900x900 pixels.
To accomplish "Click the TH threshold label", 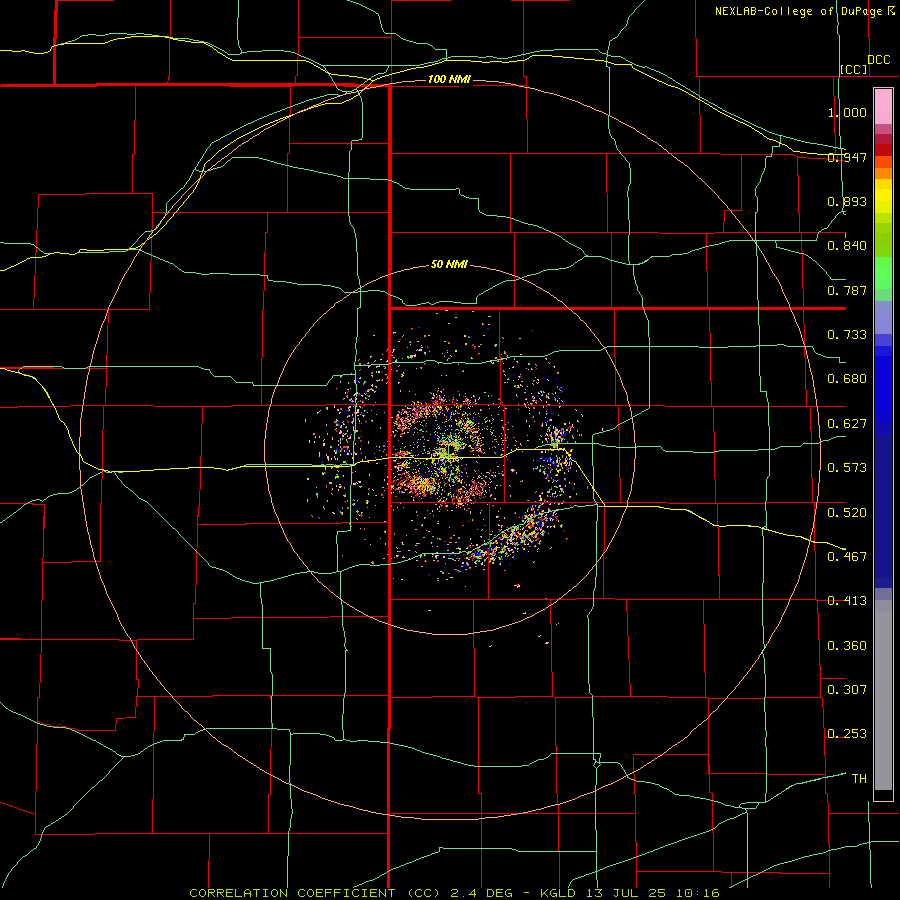I will (x=859, y=779).
